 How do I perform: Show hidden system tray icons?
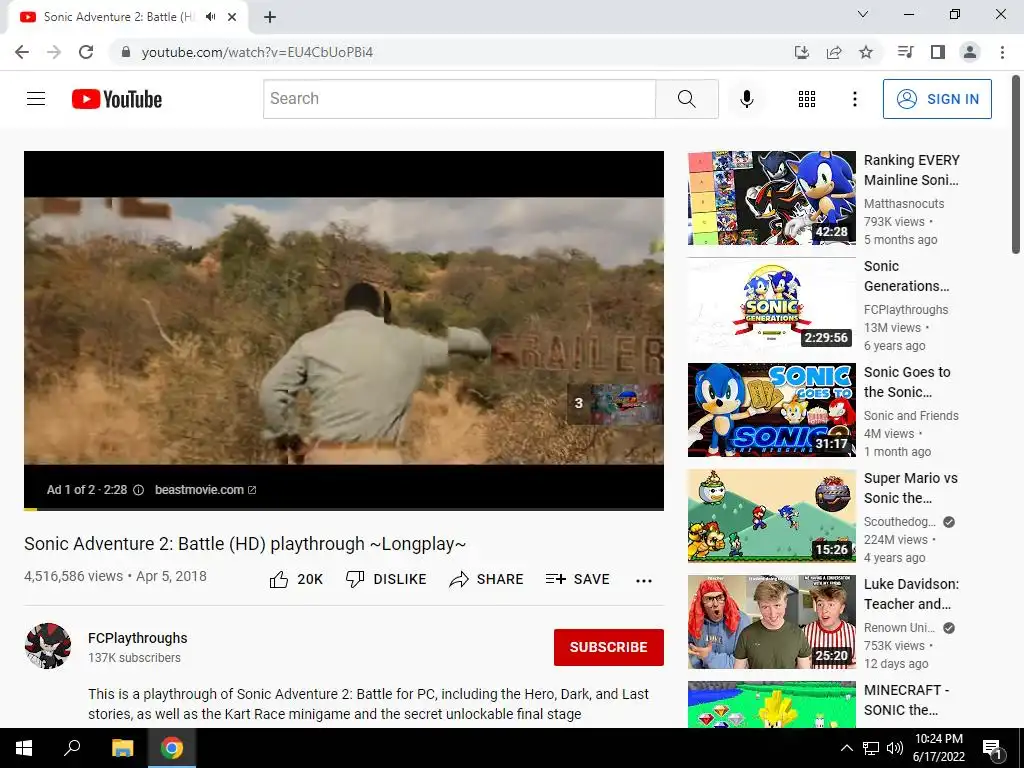(846, 748)
